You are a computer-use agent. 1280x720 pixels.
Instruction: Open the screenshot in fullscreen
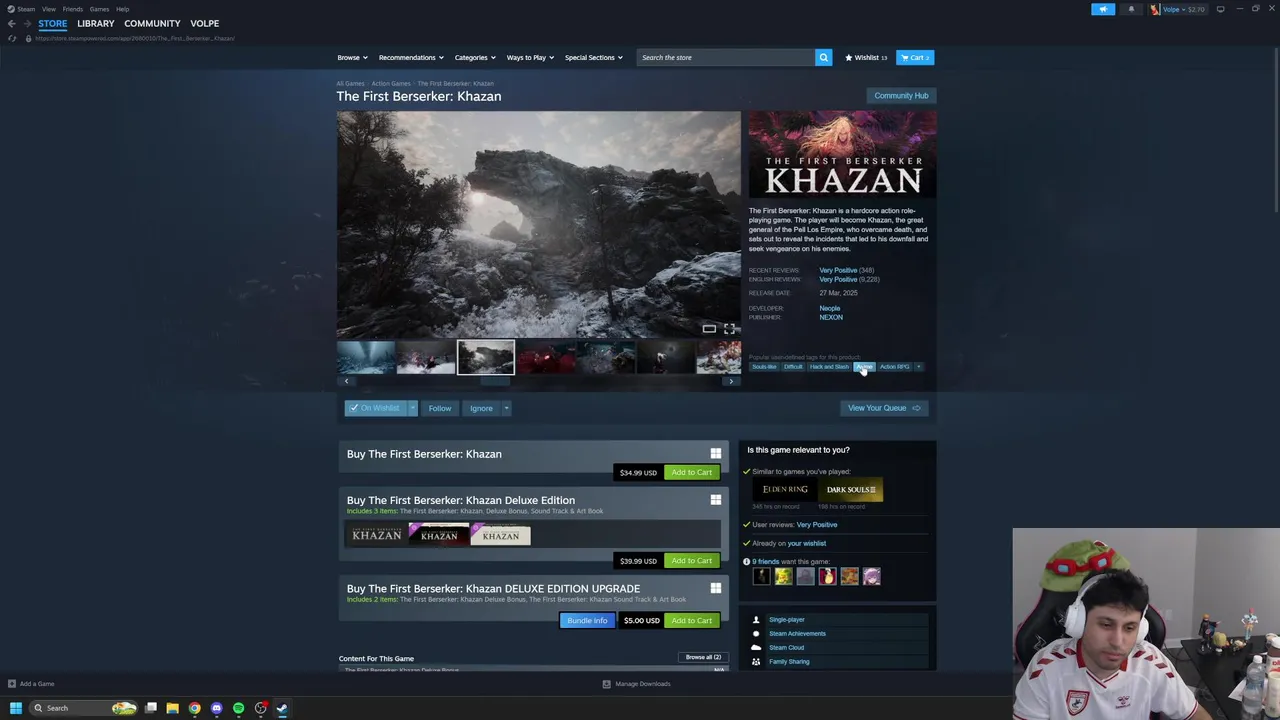pos(730,328)
